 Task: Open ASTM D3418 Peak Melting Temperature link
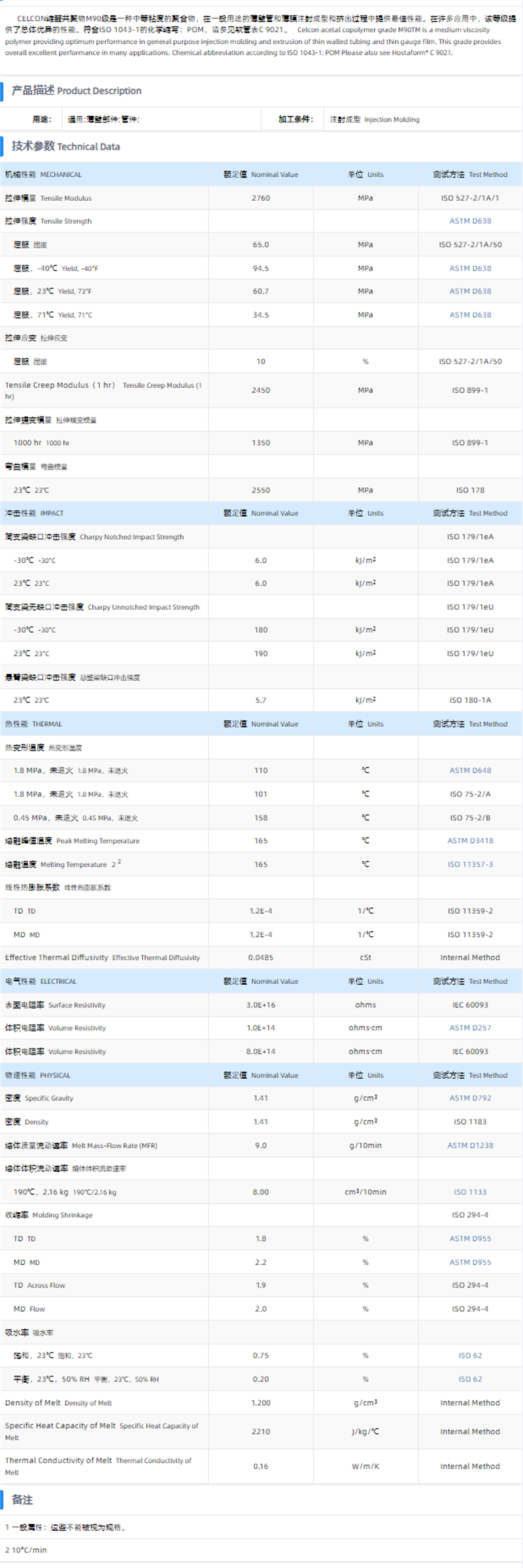point(470,841)
